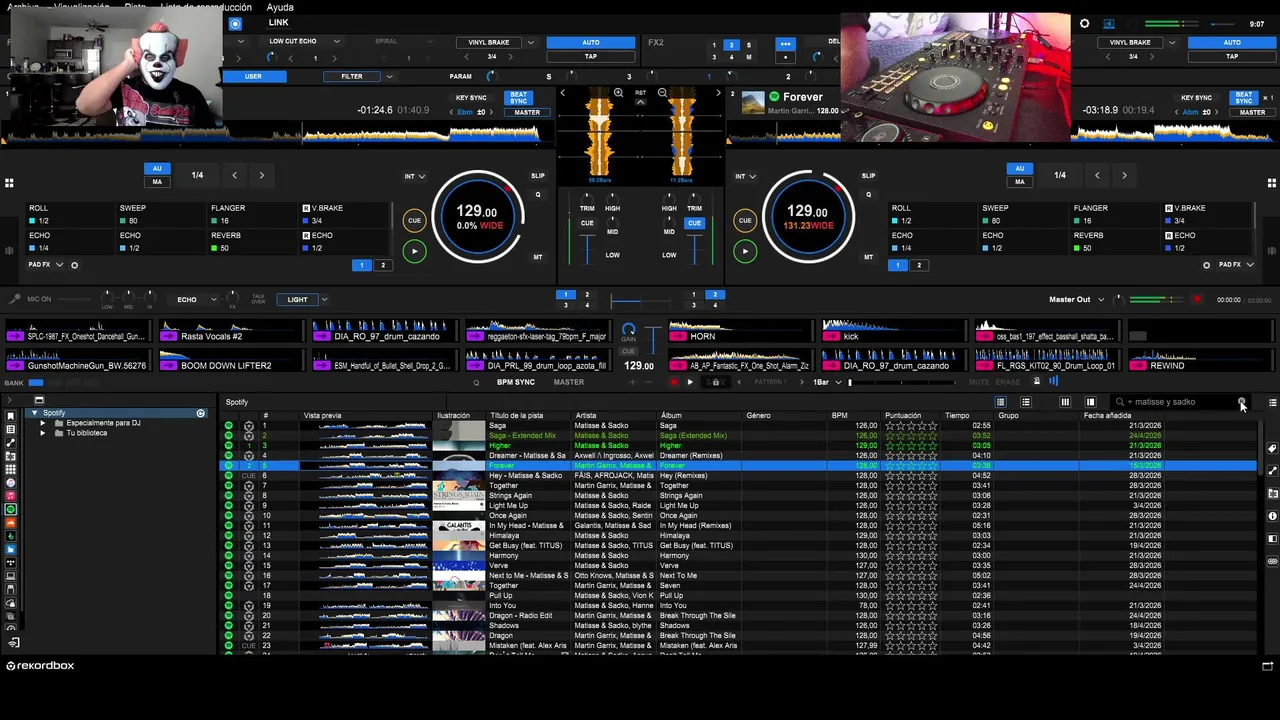Zoom out on the center waveform
Screen dimensions: 1280x720
pyautogui.click(x=662, y=93)
